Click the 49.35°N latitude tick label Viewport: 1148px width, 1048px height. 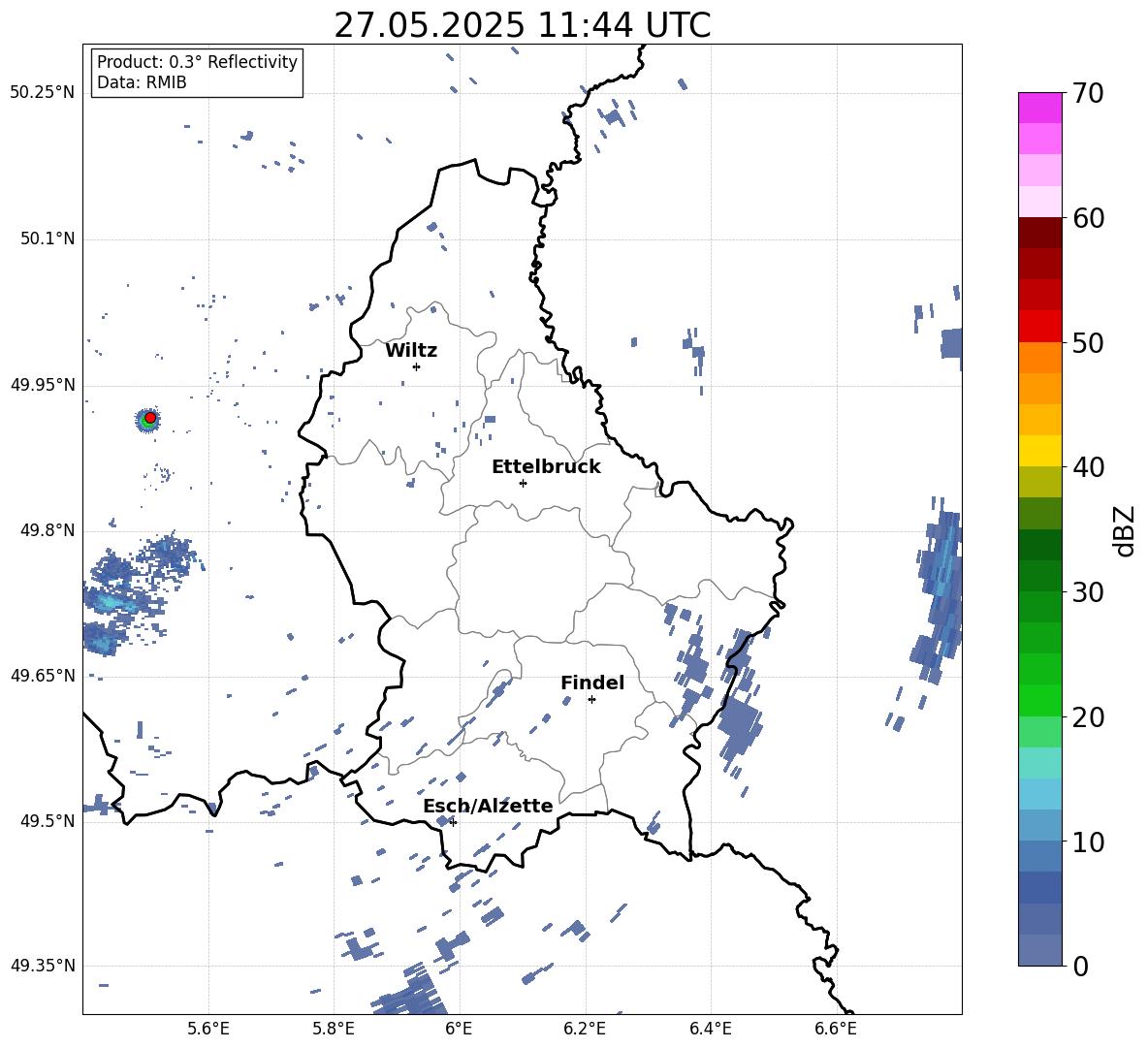pyautogui.click(x=43, y=966)
